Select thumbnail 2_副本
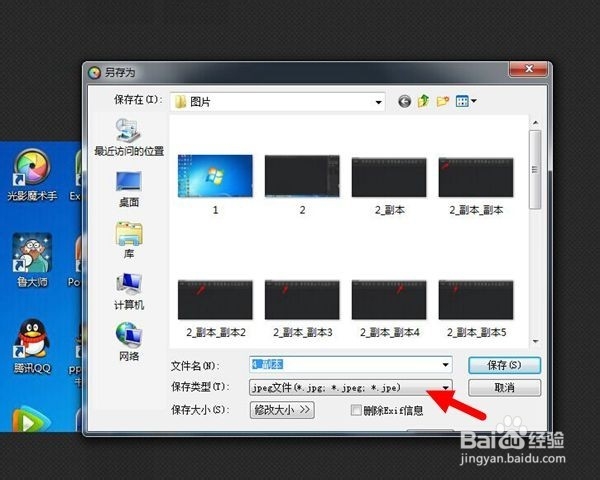 (389, 186)
